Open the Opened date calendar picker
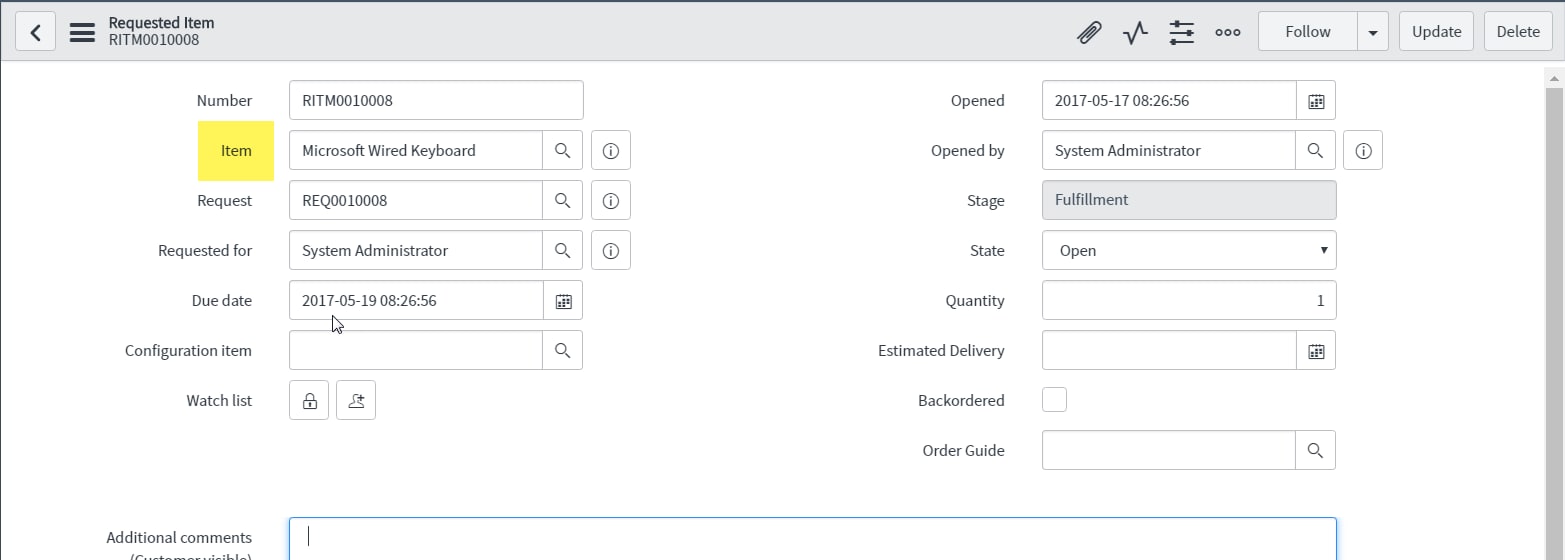1565x560 pixels. (x=1316, y=100)
